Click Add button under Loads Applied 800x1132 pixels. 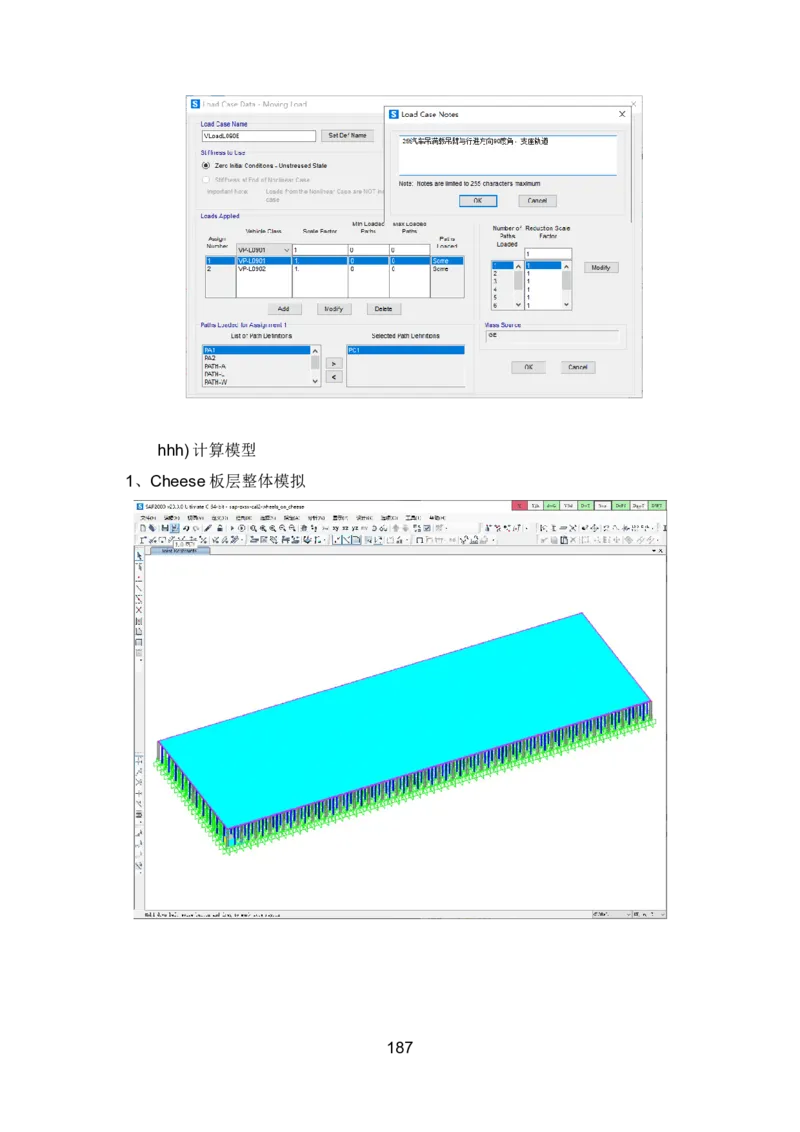pyautogui.click(x=283, y=309)
